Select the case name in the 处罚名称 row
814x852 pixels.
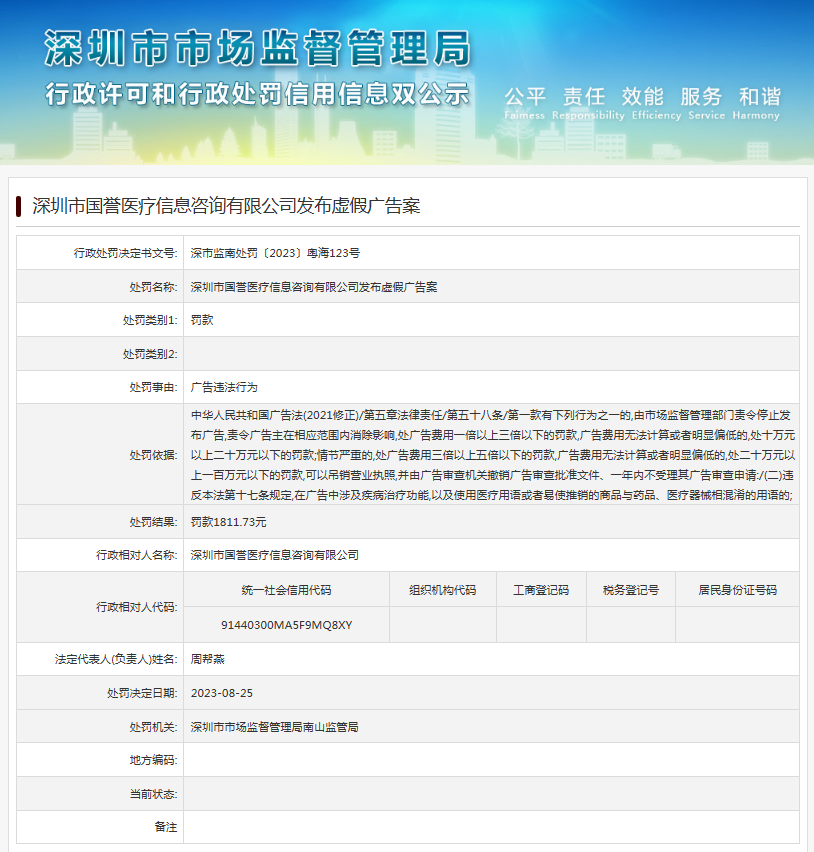click(x=314, y=287)
